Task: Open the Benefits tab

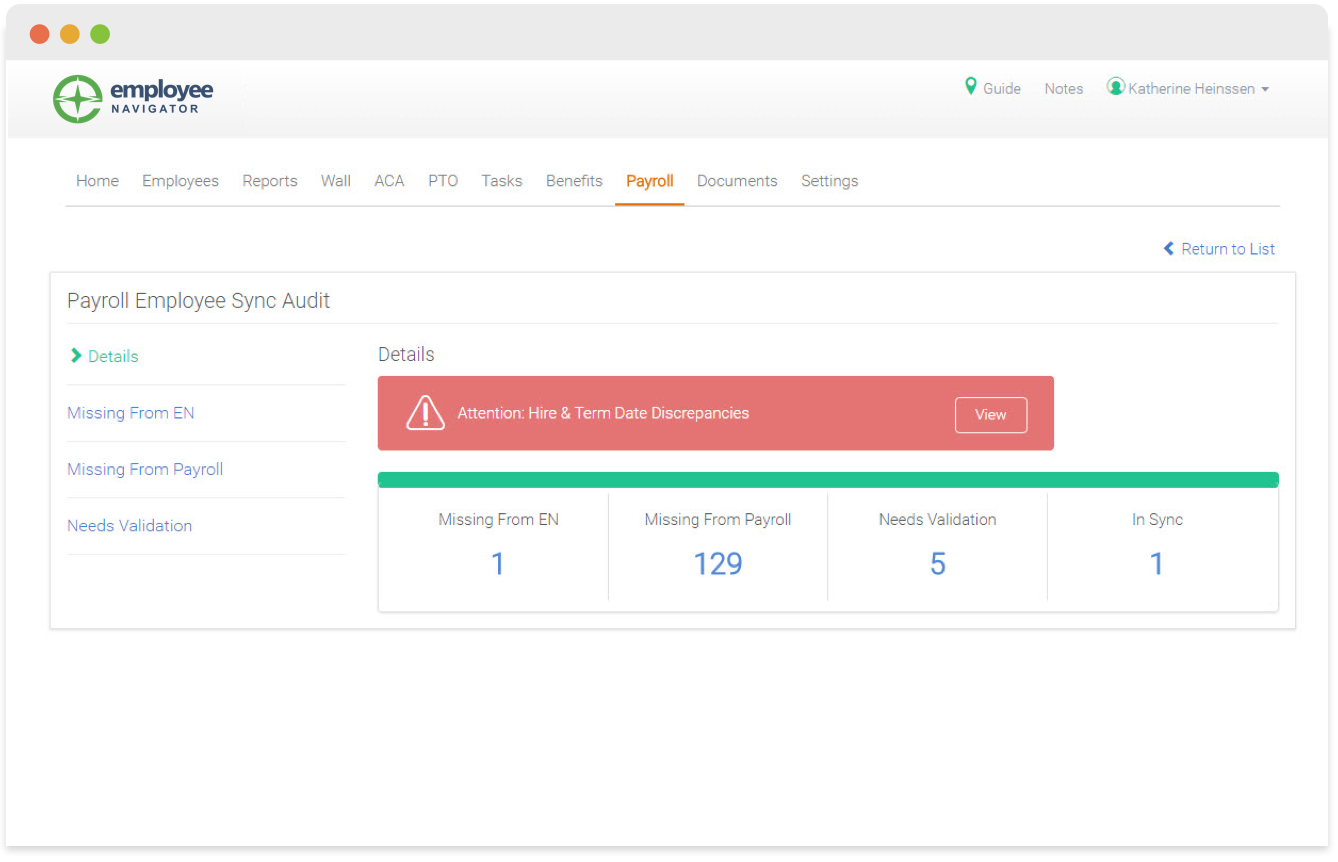Action: (574, 180)
